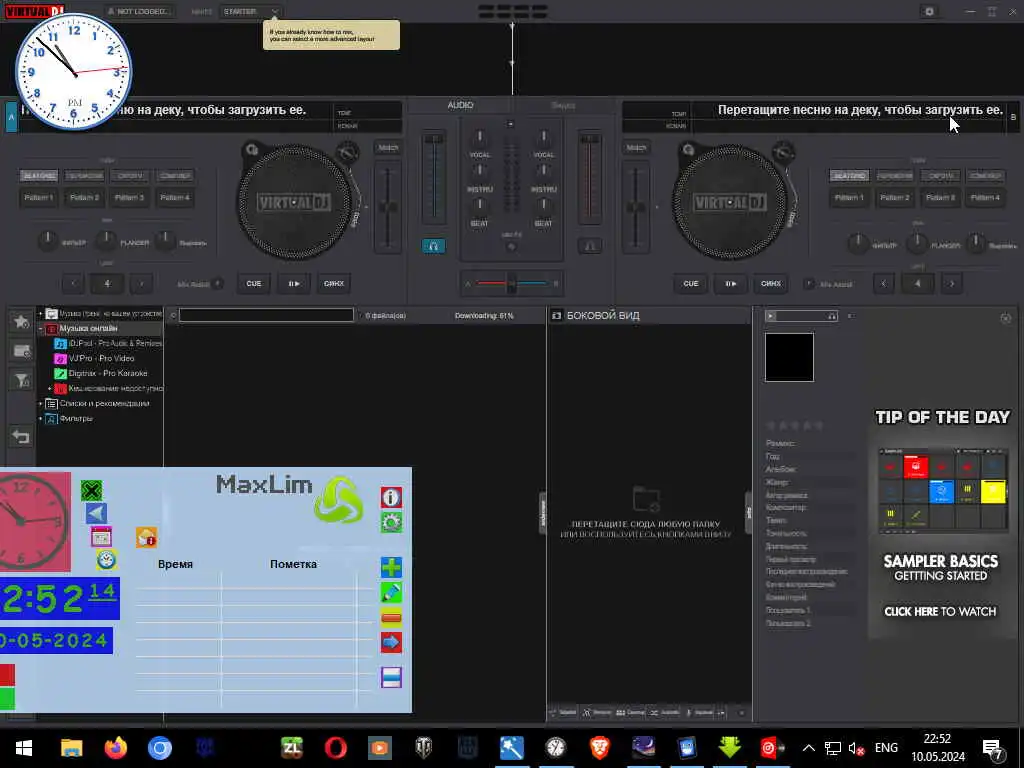Expand the Фильтры tree node
This screenshot has height=768, width=1024.
click(41, 419)
